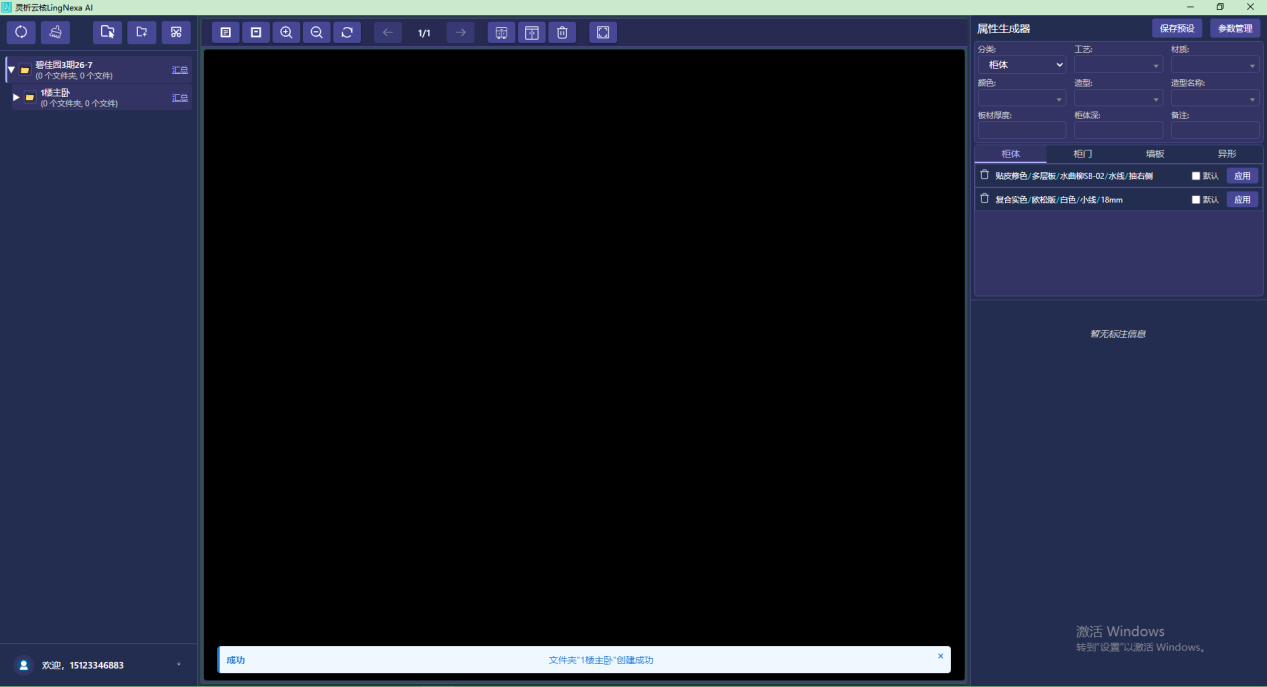1267x687 pixels.
Task: Open the 颜色 dropdown
Action: (1022, 98)
